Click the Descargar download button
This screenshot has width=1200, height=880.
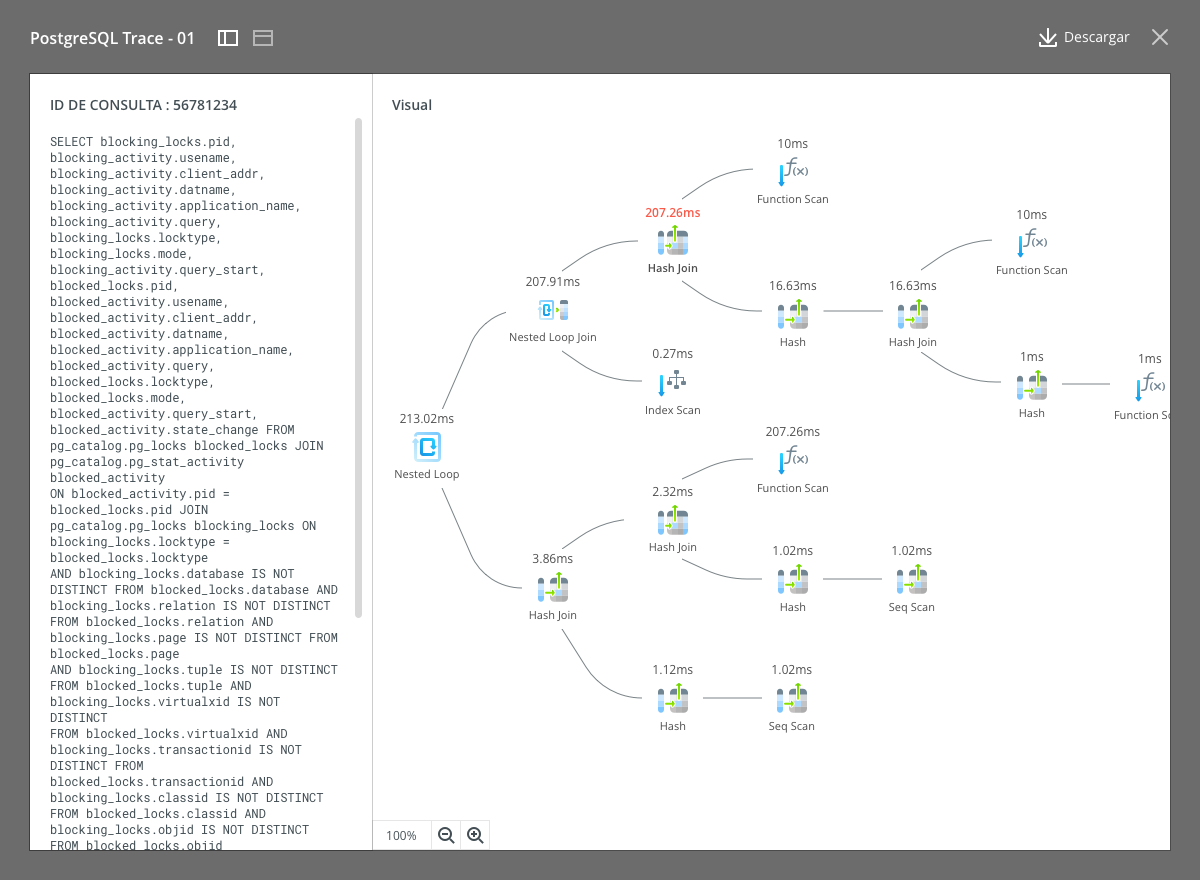coord(1084,37)
